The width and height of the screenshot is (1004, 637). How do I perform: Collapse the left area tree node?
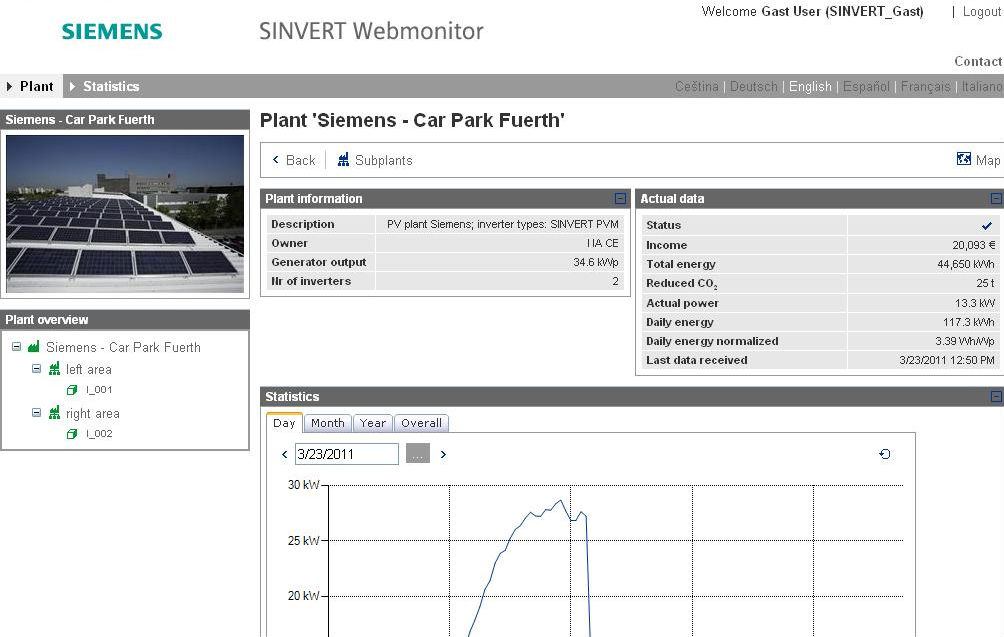point(36,369)
